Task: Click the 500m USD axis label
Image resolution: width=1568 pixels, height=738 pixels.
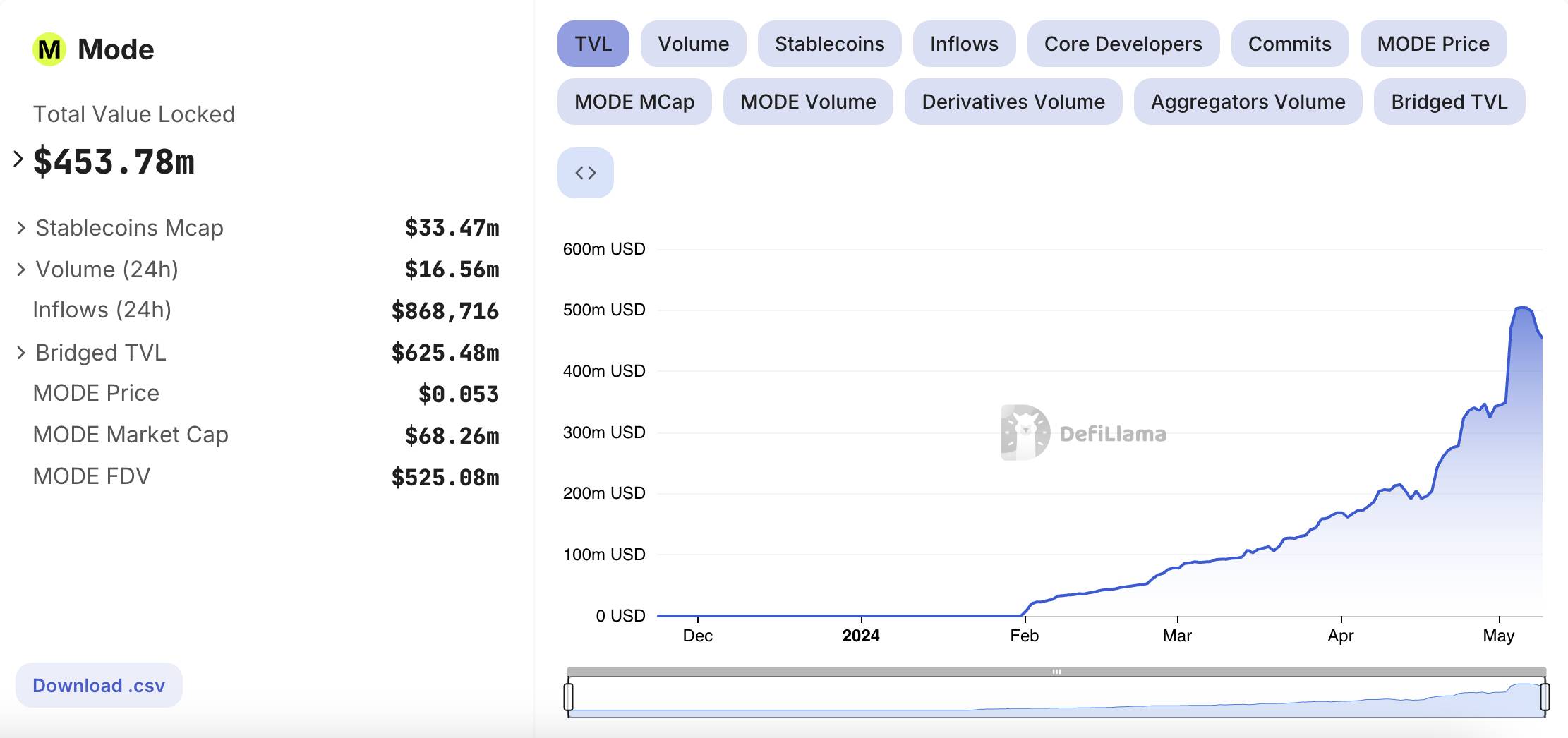Action: 604,310
